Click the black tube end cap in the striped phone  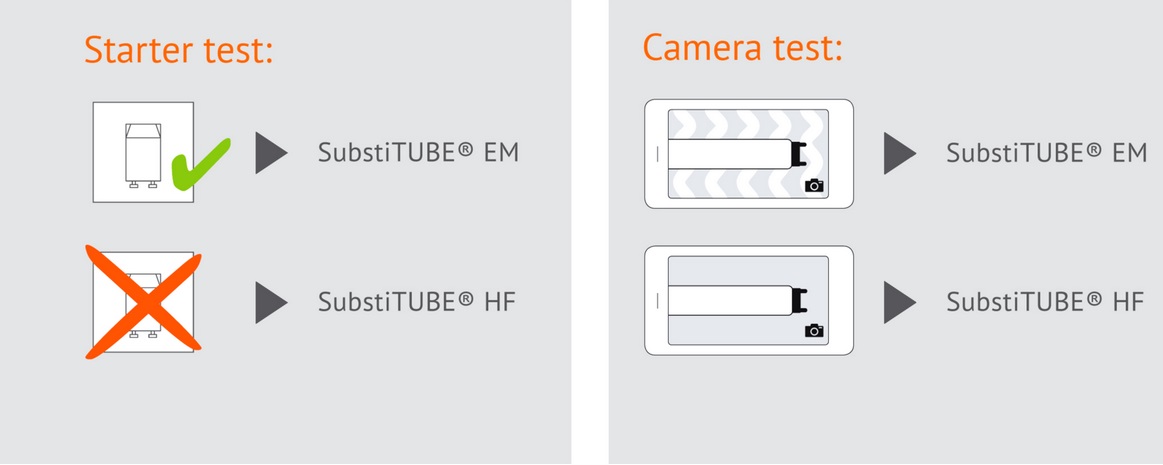coord(800,154)
